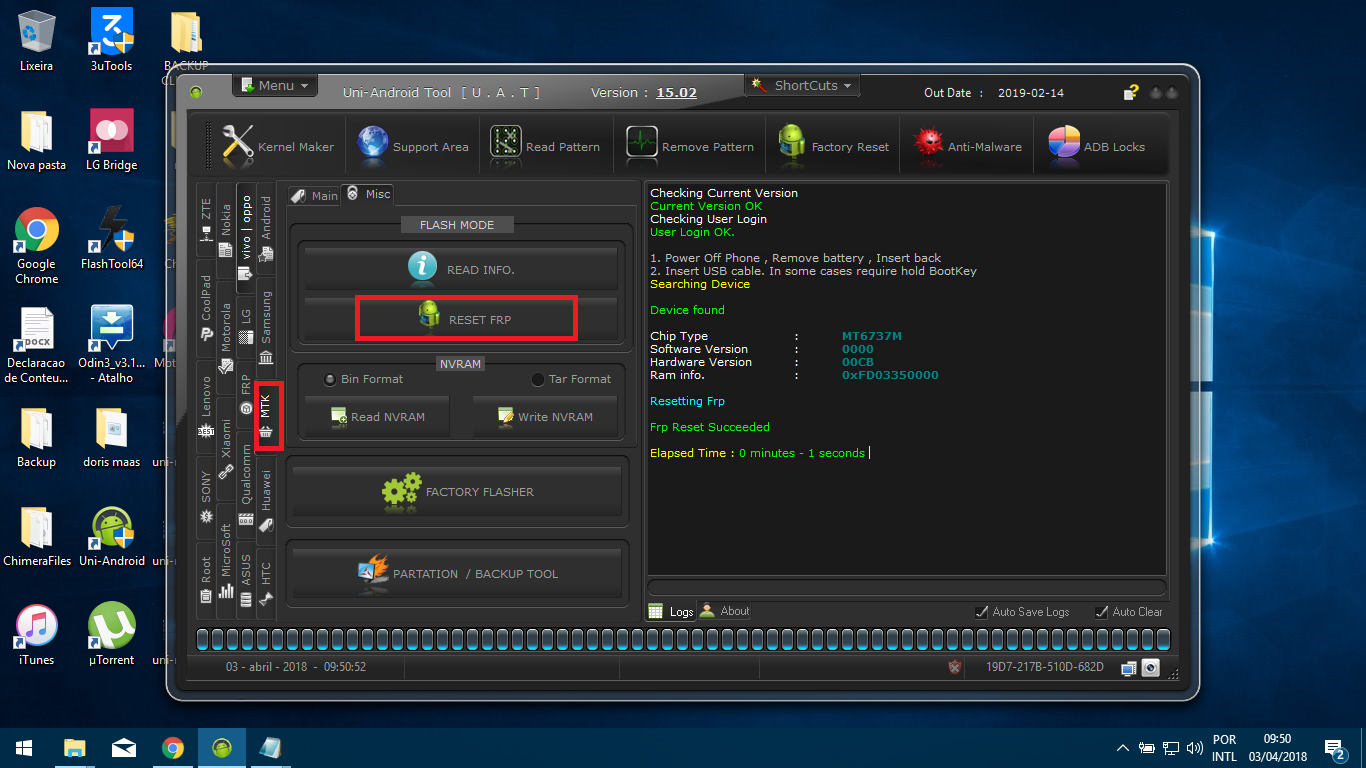
Task: Click the READ INFO. button
Action: 462,267
